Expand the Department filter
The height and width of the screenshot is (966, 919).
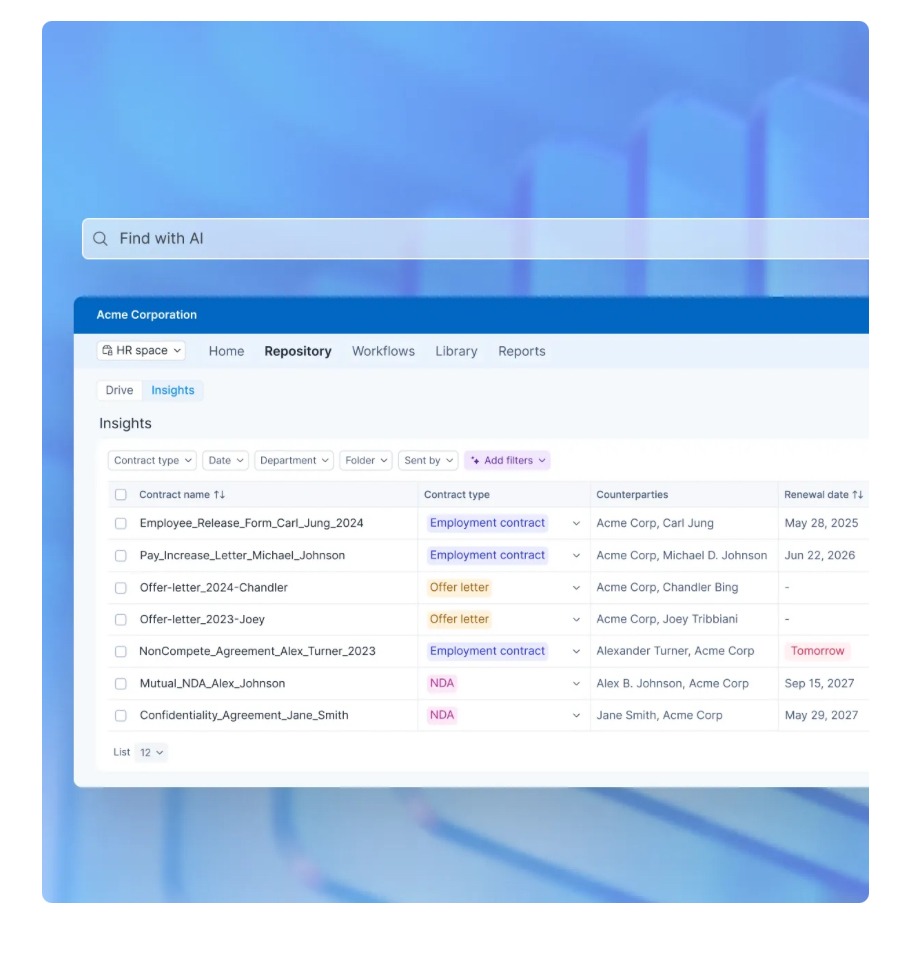293,461
